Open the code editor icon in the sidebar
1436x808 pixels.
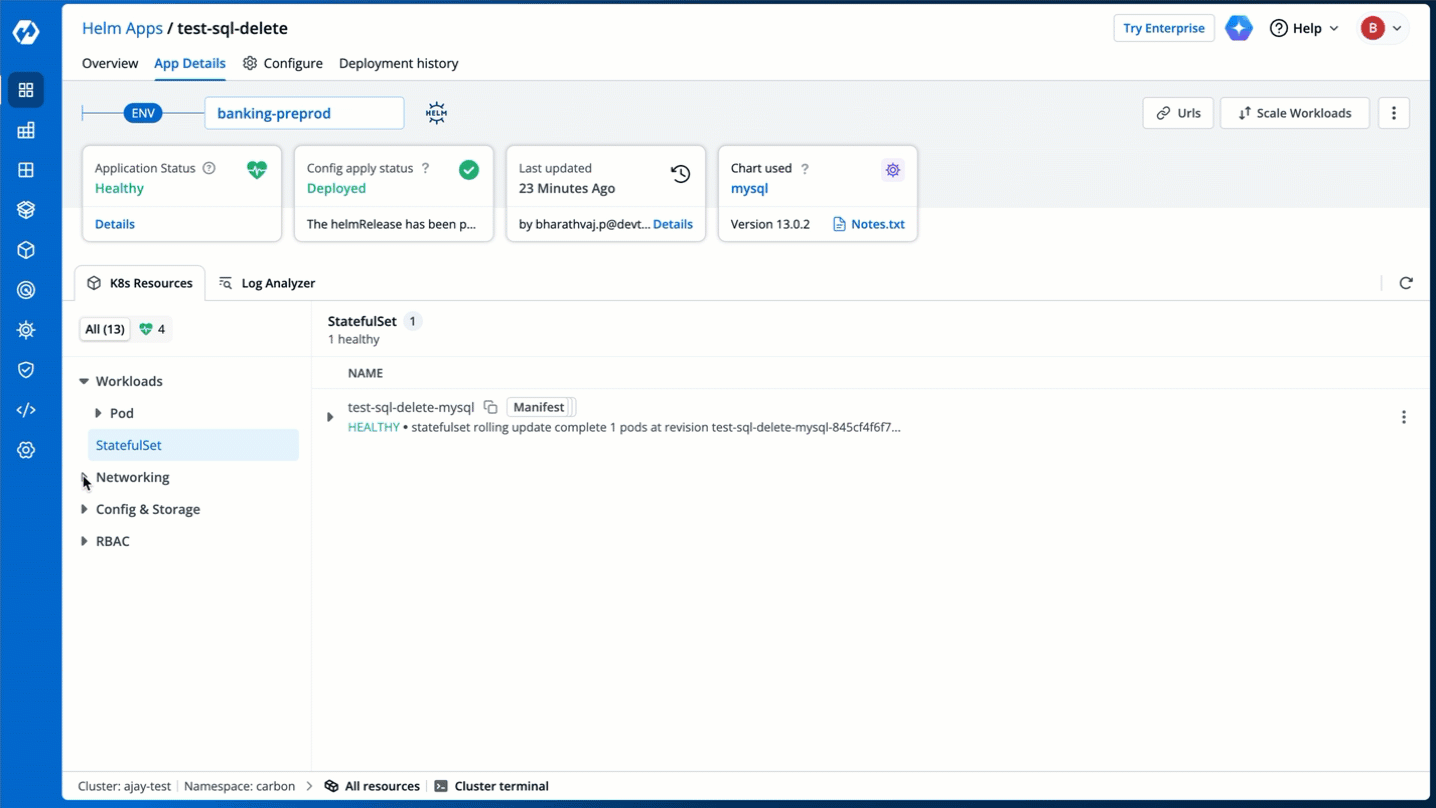[26, 410]
